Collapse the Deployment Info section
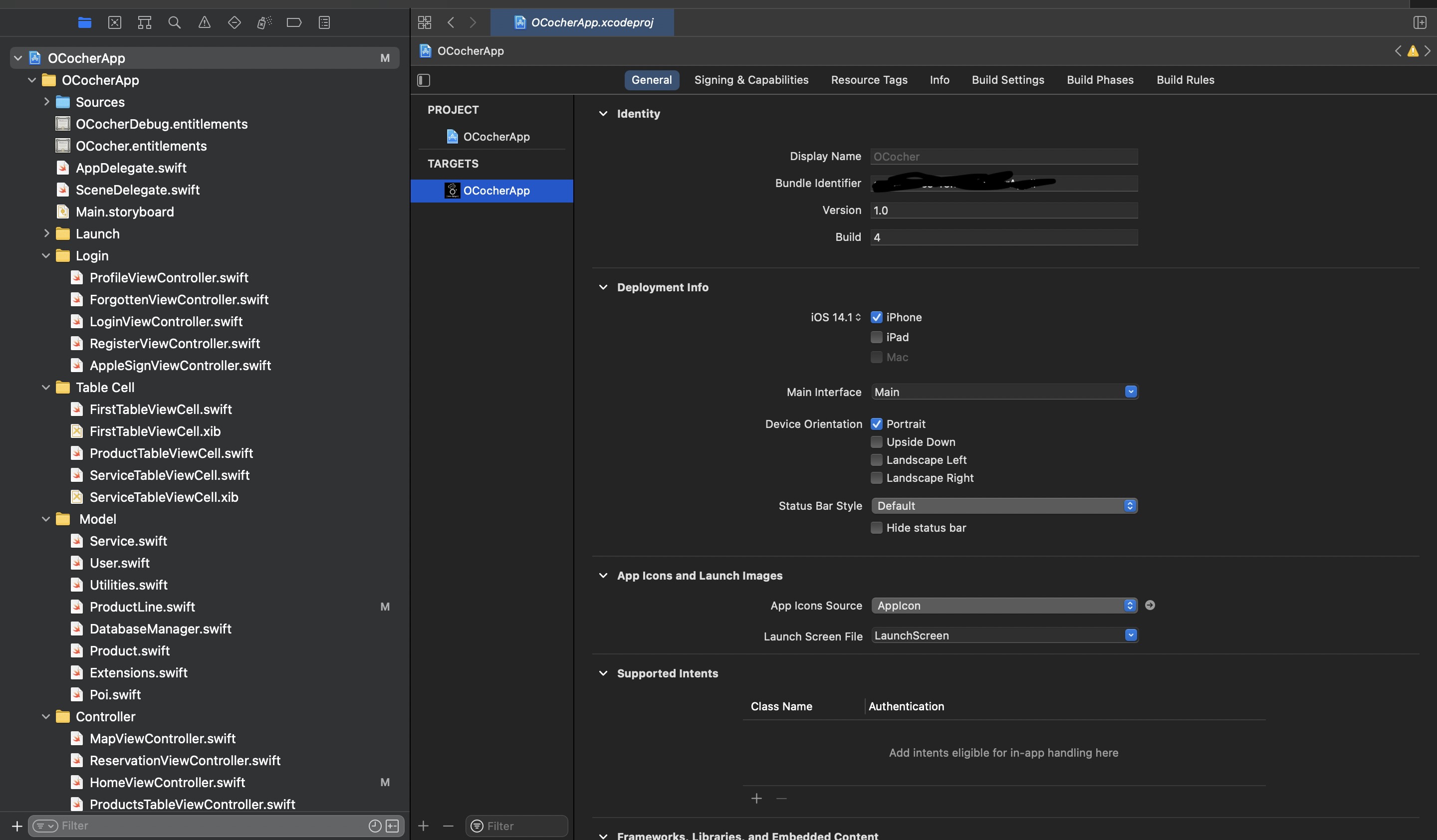This screenshot has height=840, width=1437. click(x=603, y=287)
